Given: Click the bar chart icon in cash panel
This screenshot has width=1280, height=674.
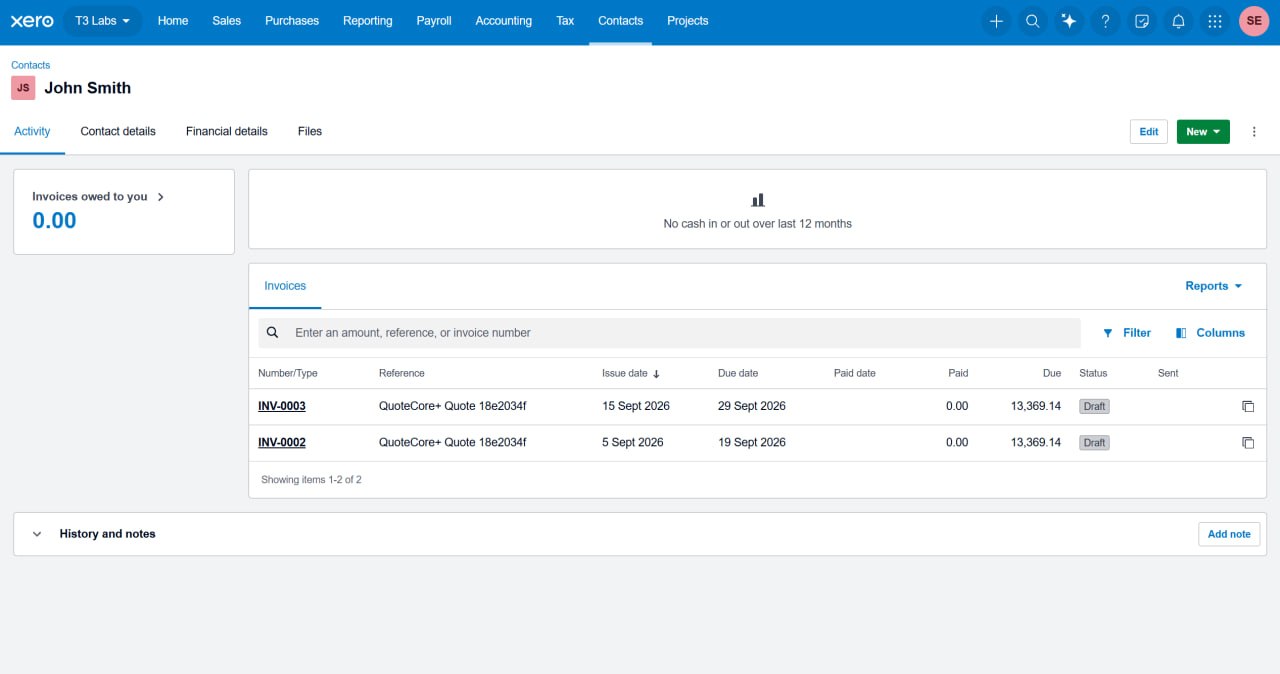Looking at the screenshot, I should 758,200.
